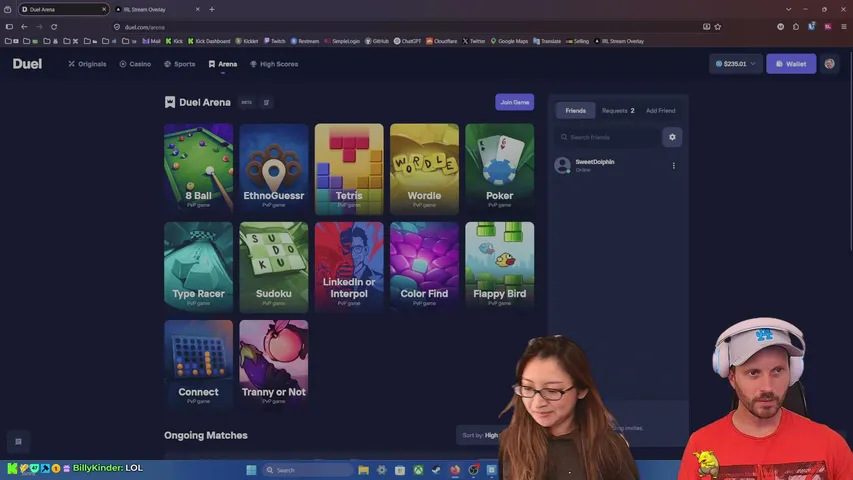Image resolution: width=853 pixels, height=480 pixels.
Task: Switch to Requests tab
Action: 618,110
